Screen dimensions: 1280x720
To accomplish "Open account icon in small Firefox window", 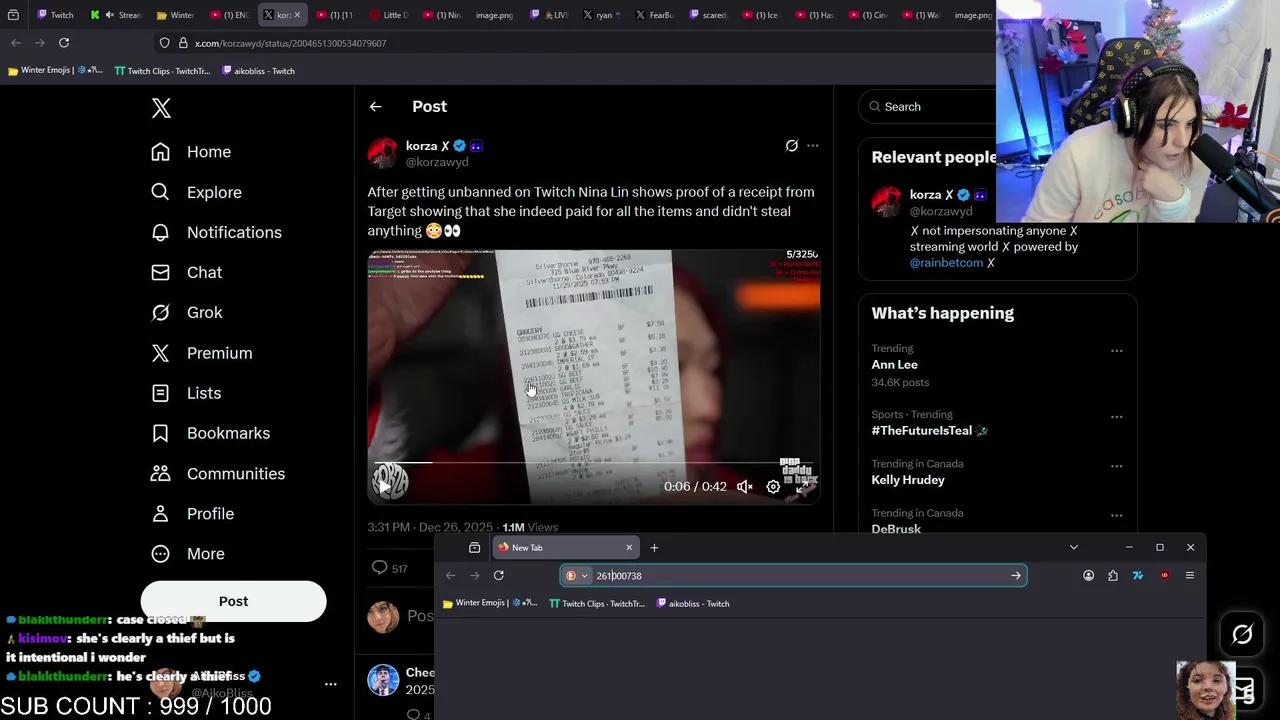I will 1088,576.
